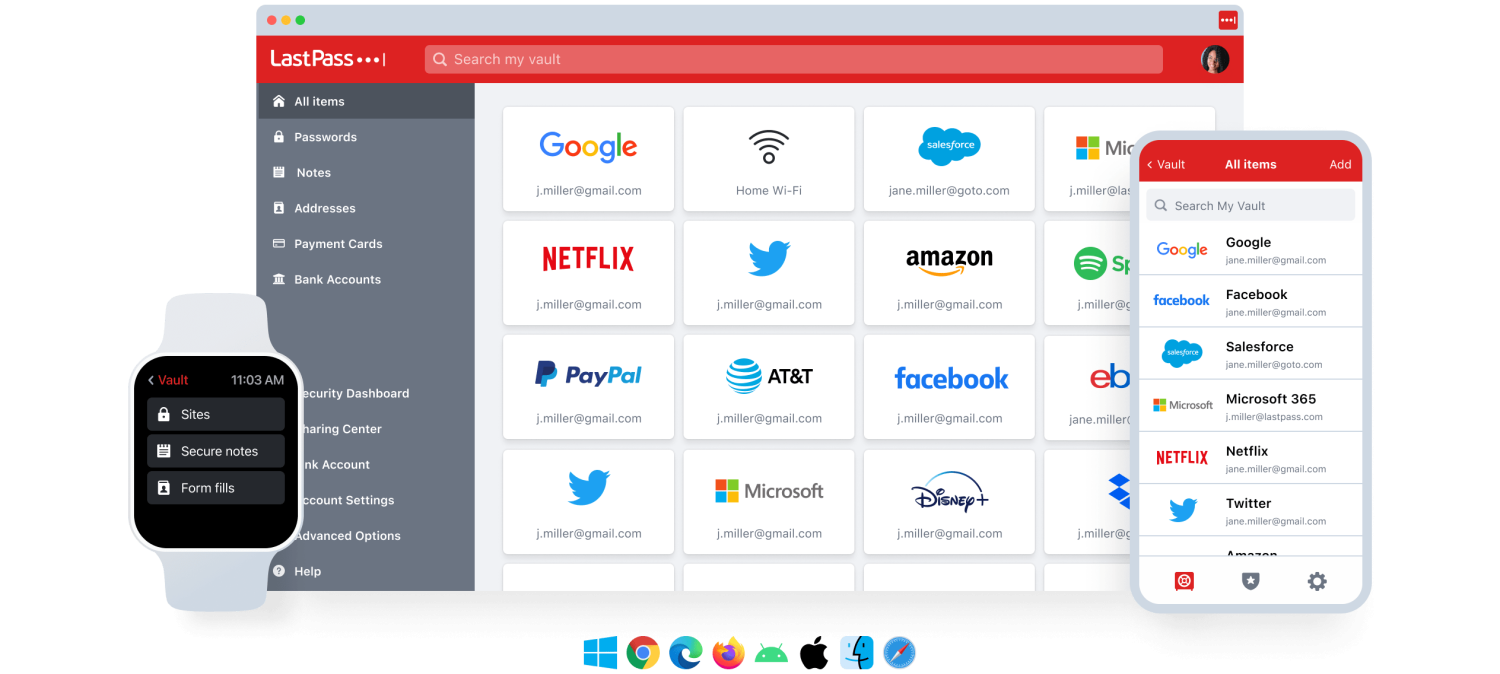
Task: Open Advanced Options in the sidebar
Action: (348, 536)
